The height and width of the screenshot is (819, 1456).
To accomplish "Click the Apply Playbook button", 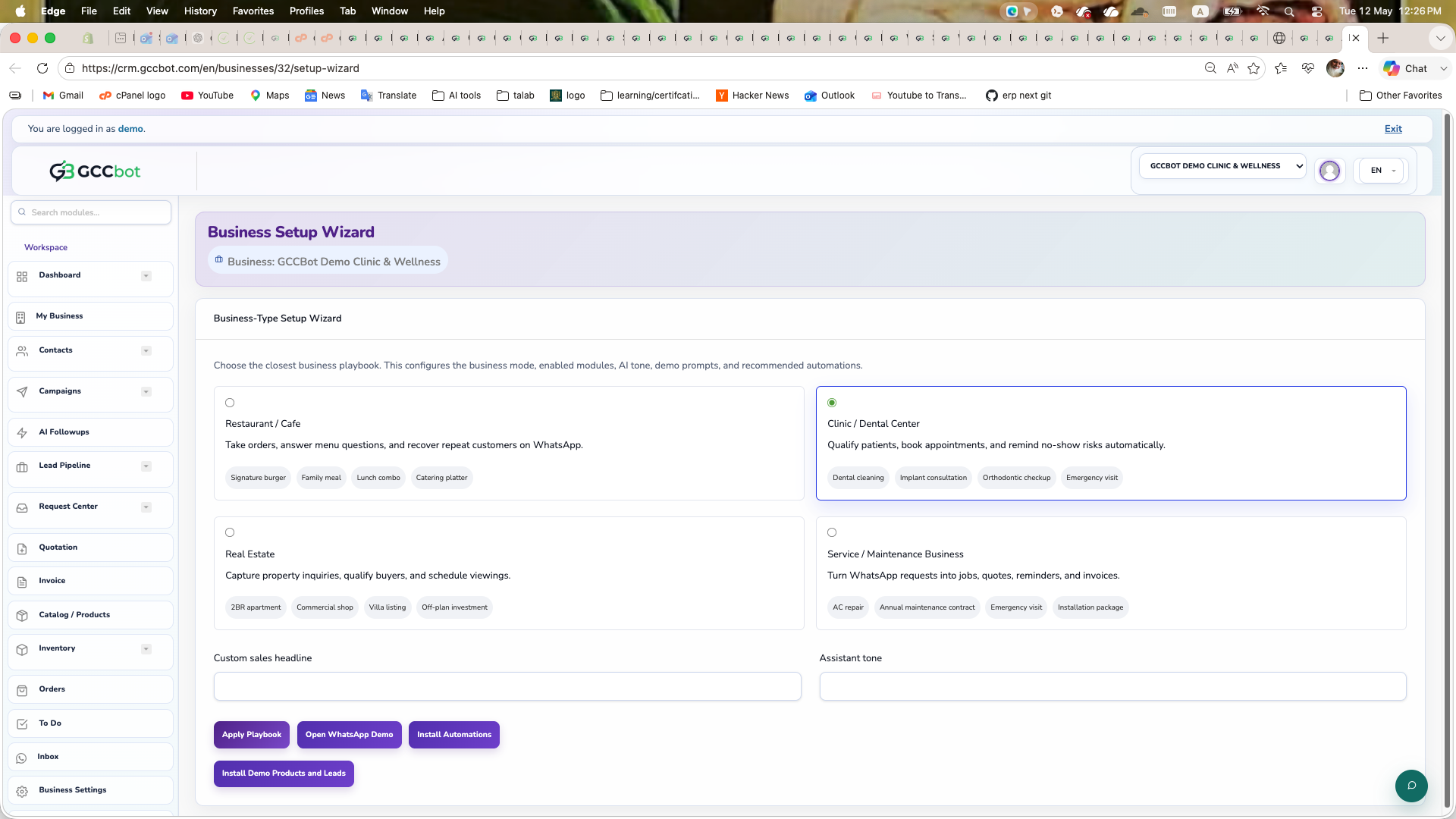I will click(252, 735).
